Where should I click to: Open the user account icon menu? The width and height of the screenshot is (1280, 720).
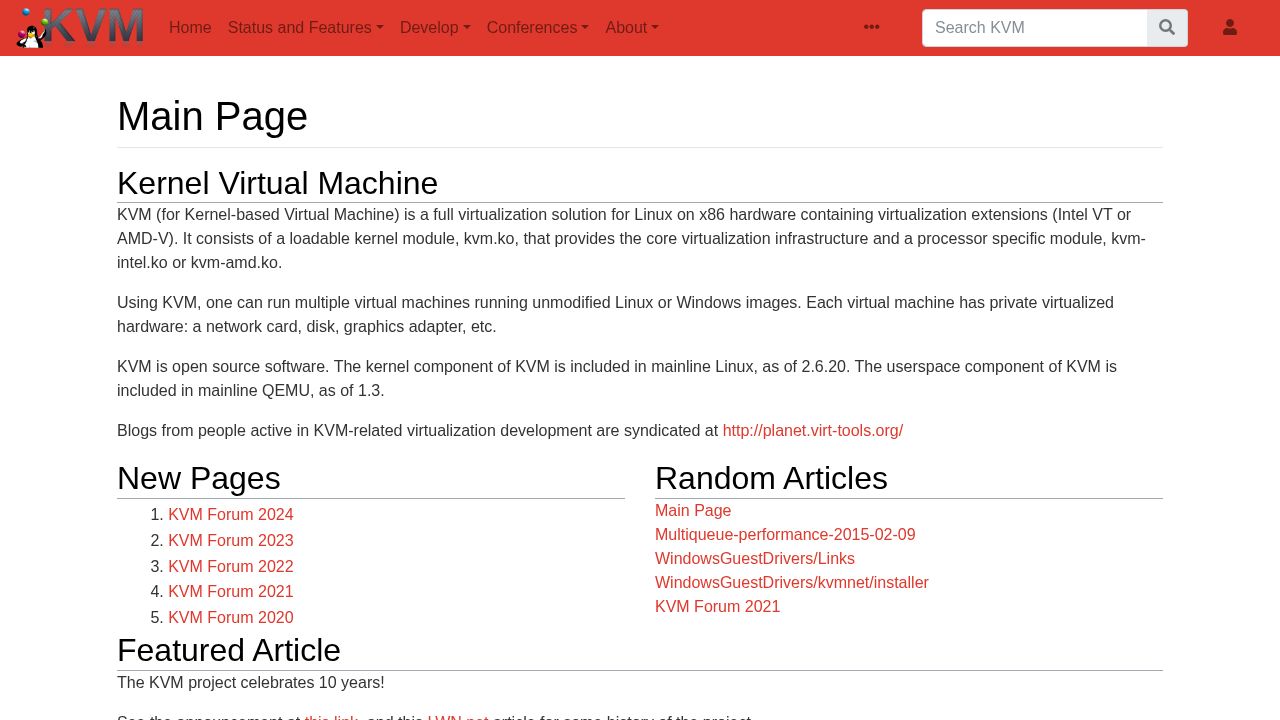point(1230,28)
